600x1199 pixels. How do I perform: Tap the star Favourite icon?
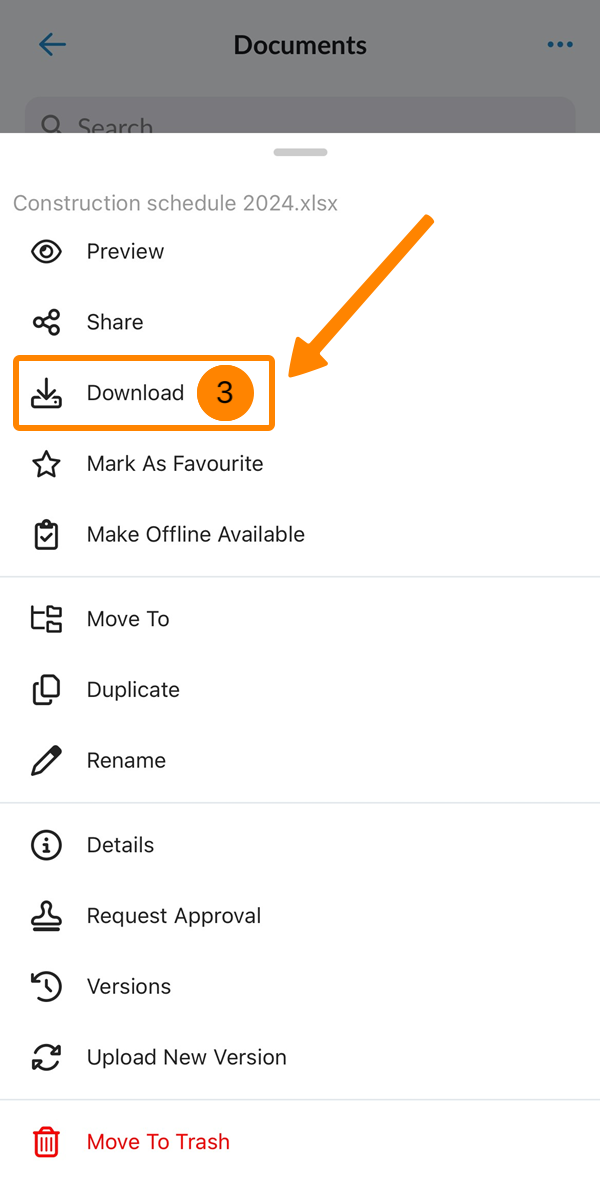[x=46, y=464]
